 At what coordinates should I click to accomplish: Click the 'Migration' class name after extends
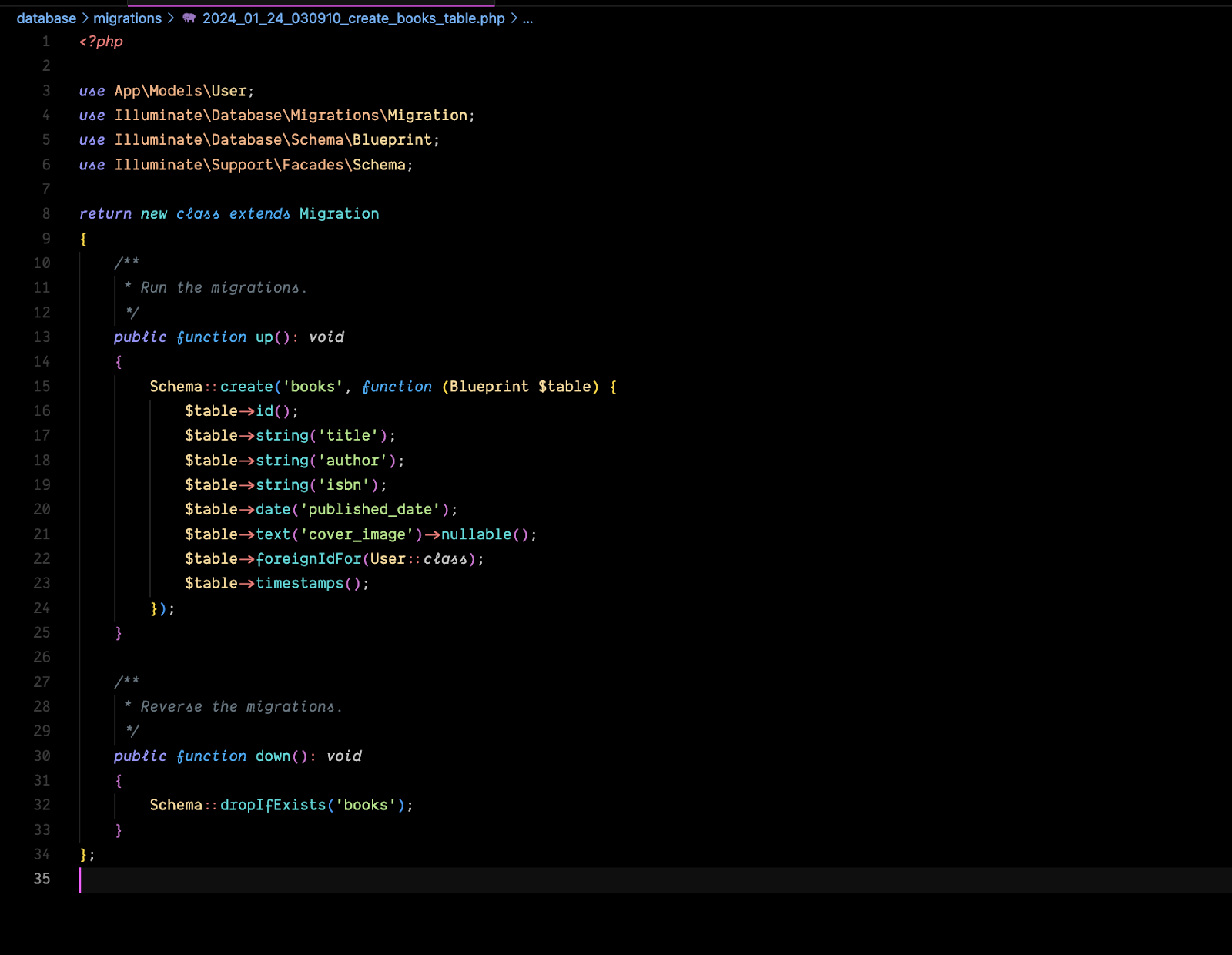[x=339, y=214]
